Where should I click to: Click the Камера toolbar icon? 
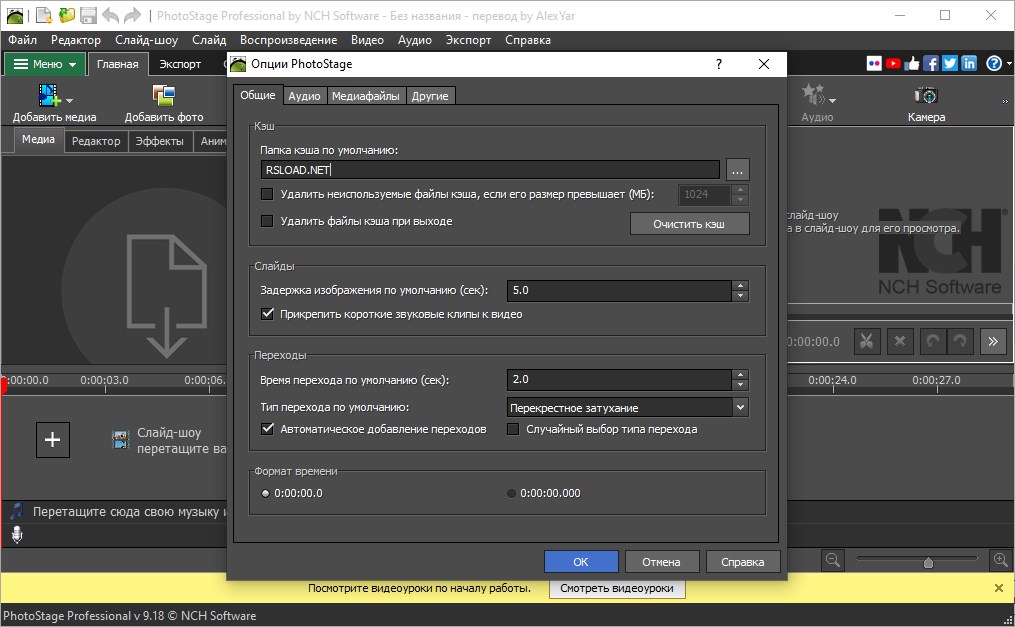pos(926,96)
